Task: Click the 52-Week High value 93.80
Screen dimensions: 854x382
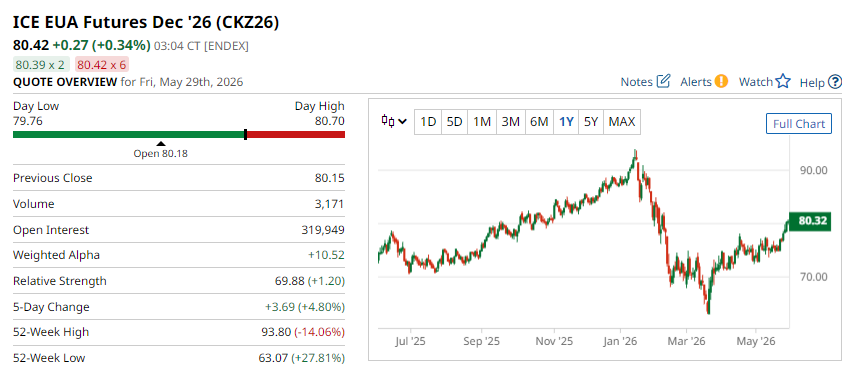Action: [x=277, y=332]
